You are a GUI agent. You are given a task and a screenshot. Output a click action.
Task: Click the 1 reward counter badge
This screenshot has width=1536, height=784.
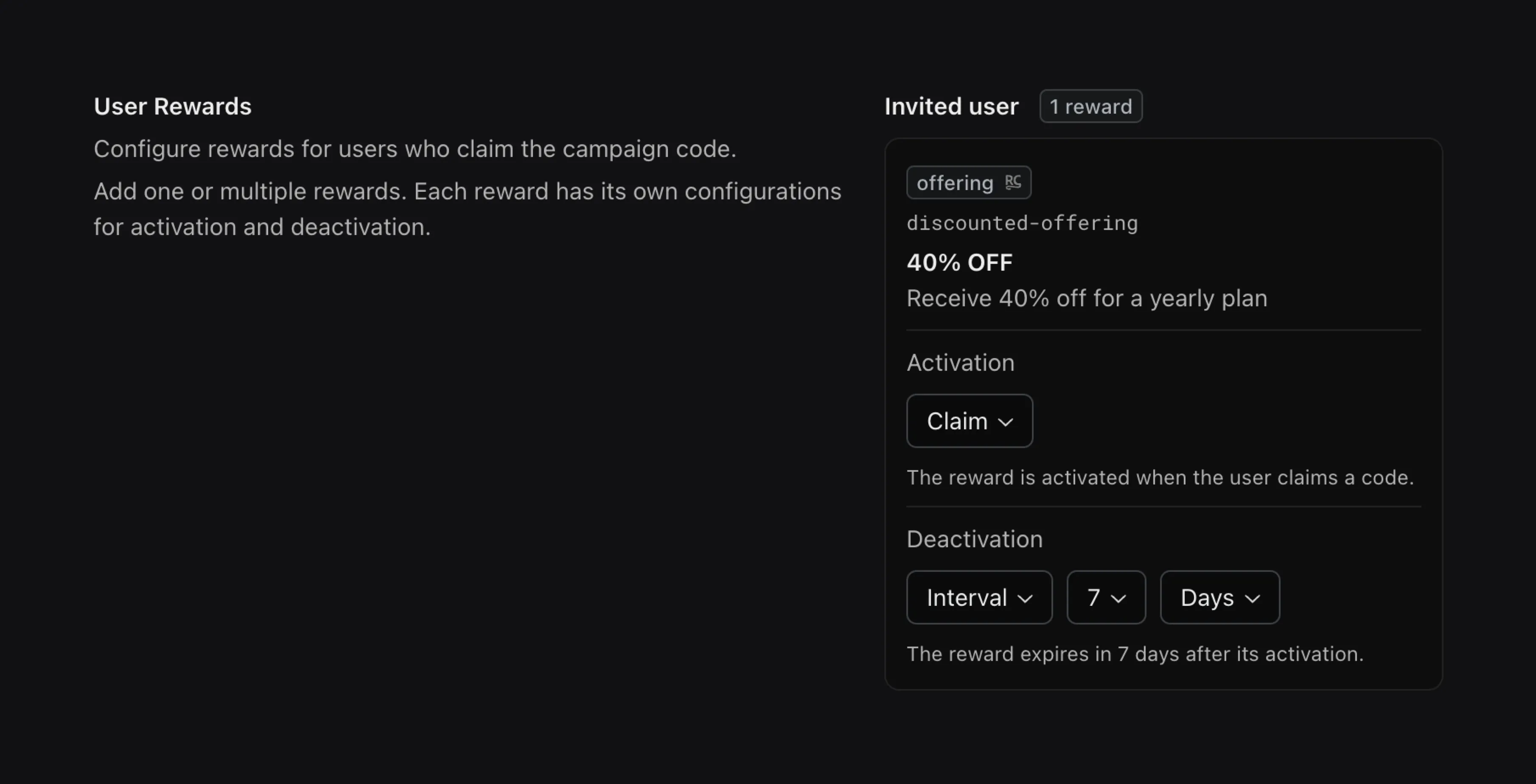click(1090, 106)
